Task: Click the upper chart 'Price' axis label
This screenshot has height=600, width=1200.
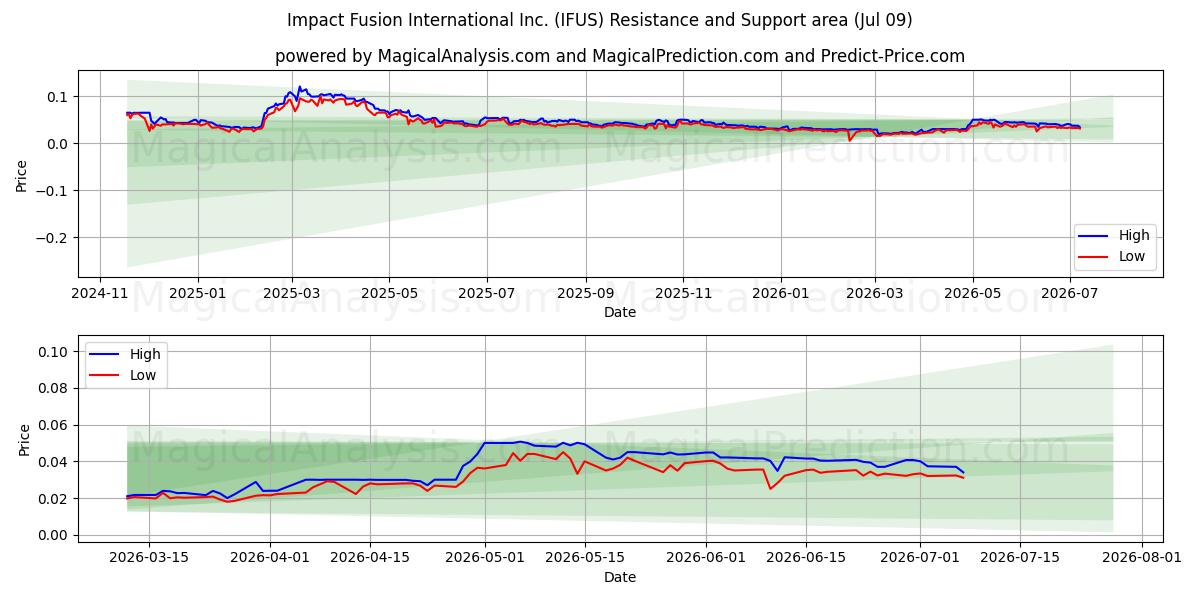Action: point(23,175)
